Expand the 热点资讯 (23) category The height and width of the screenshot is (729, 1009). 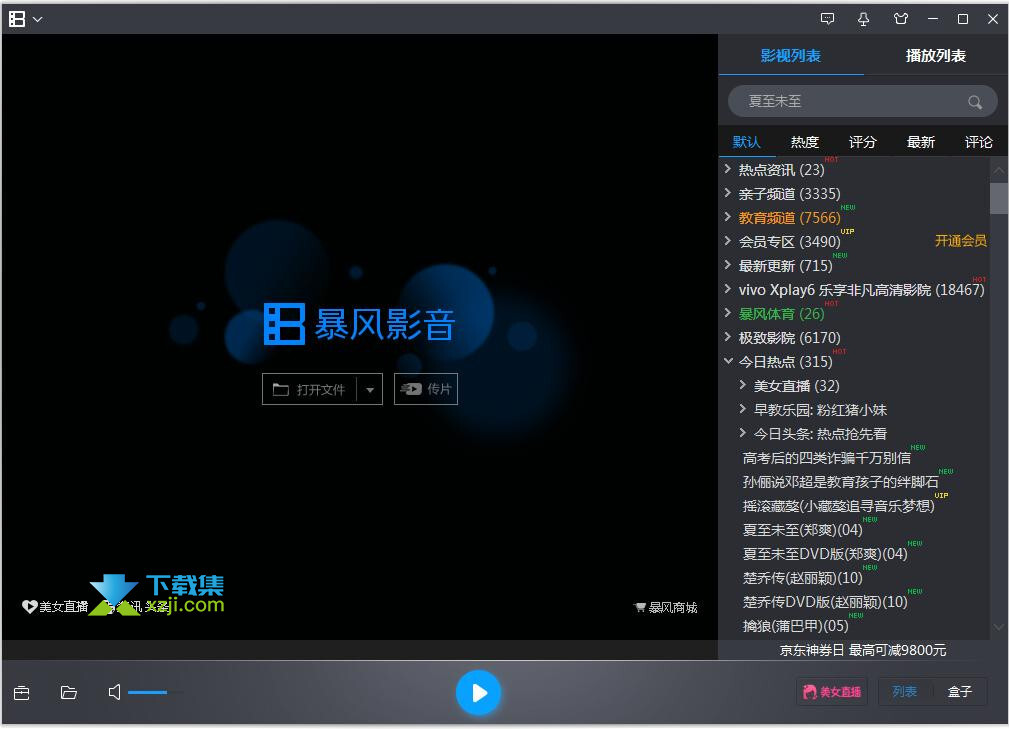tap(728, 169)
